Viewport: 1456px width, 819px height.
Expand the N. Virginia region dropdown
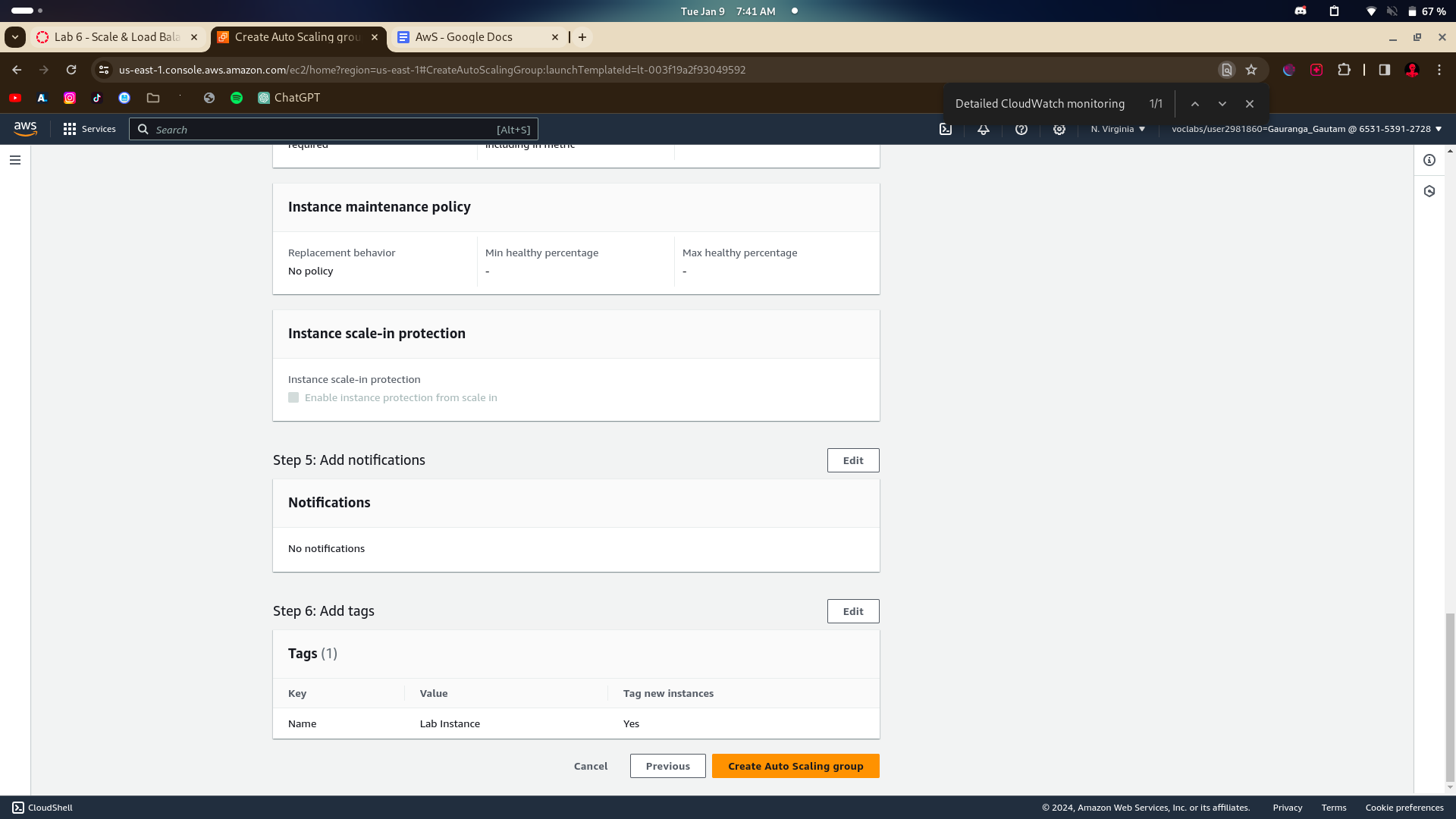(1118, 129)
